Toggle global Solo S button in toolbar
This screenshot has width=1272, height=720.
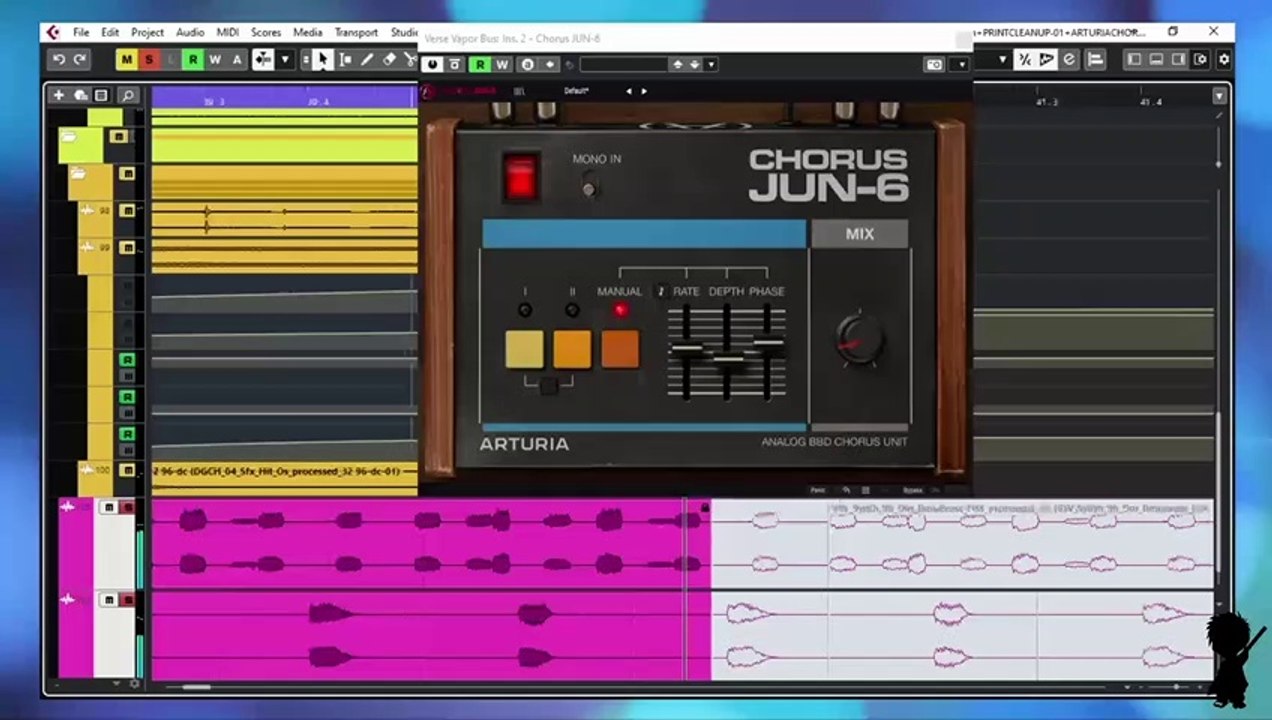(x=149, y=60)
